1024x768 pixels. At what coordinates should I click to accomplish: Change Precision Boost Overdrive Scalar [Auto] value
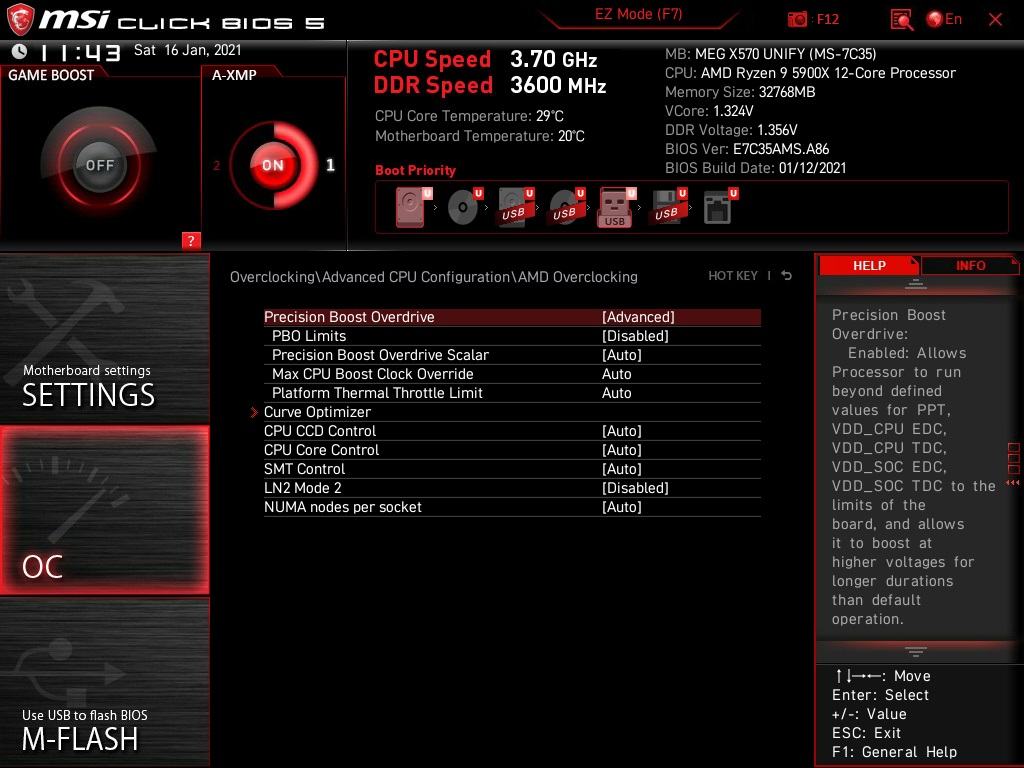click(622, 355)
